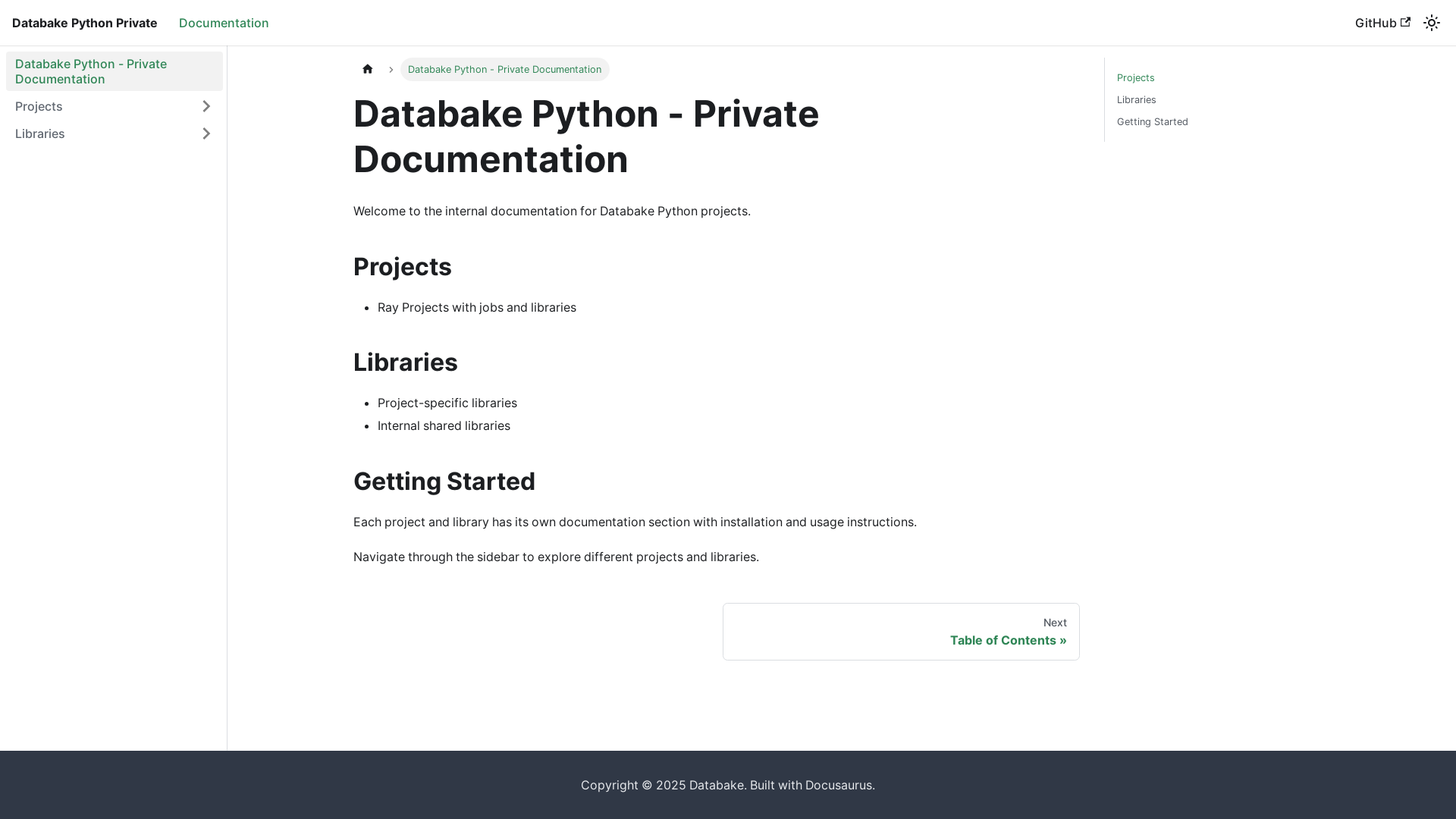This screenshot has width=1456, height=819.
Task: Click the Libraries section heading
Action: point(406,362)
